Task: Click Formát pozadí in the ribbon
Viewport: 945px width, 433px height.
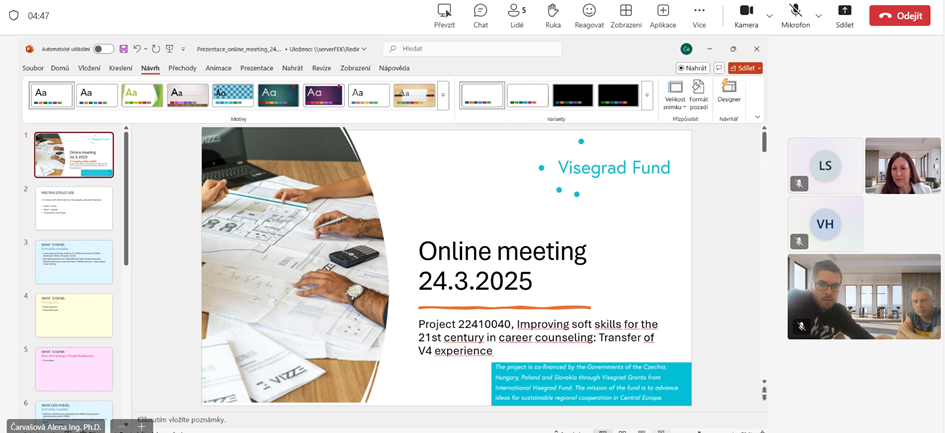Action: click(x=699, y=94)
